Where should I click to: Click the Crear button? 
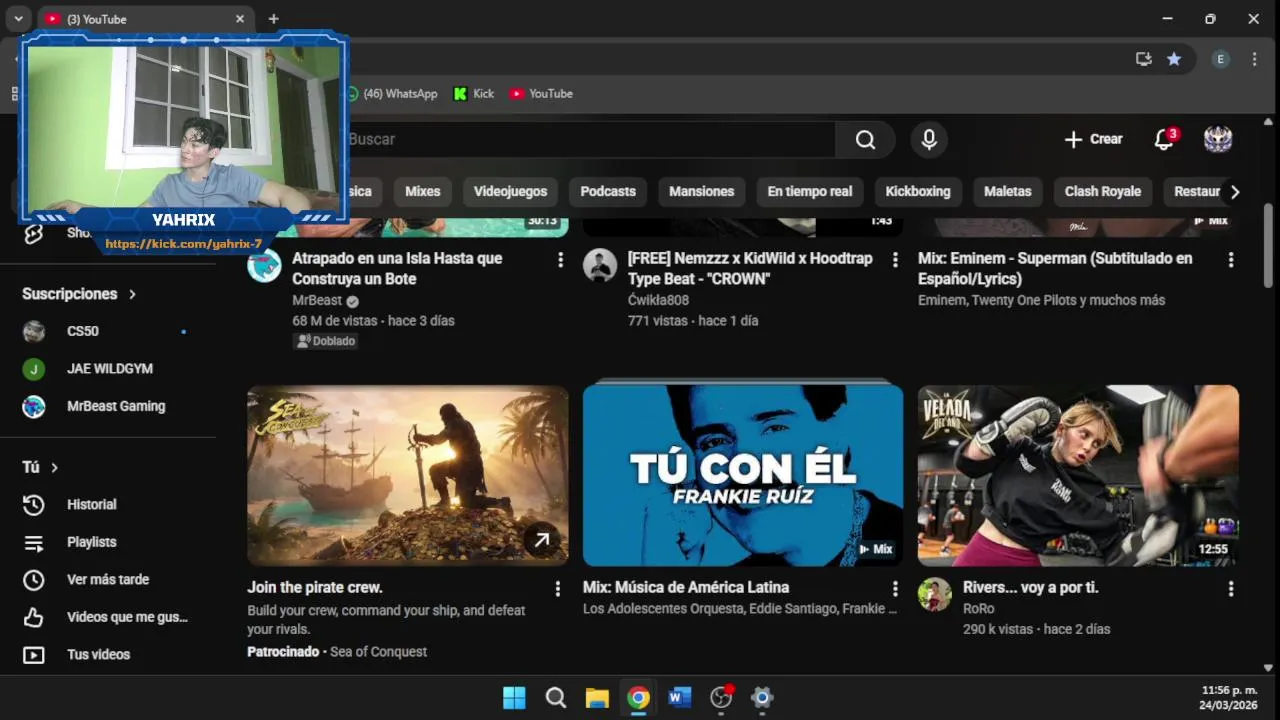[x=1093, y=139]
